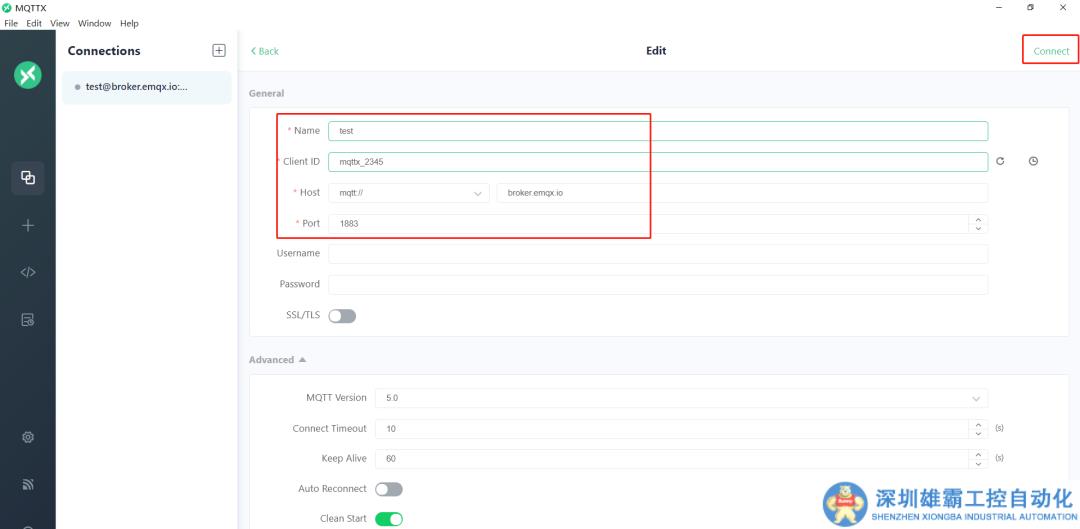The height and width of the screenshot is (529, 1080).
Task: Expand the MQTT Version dropdown
Action: click(x=680, y=398)
